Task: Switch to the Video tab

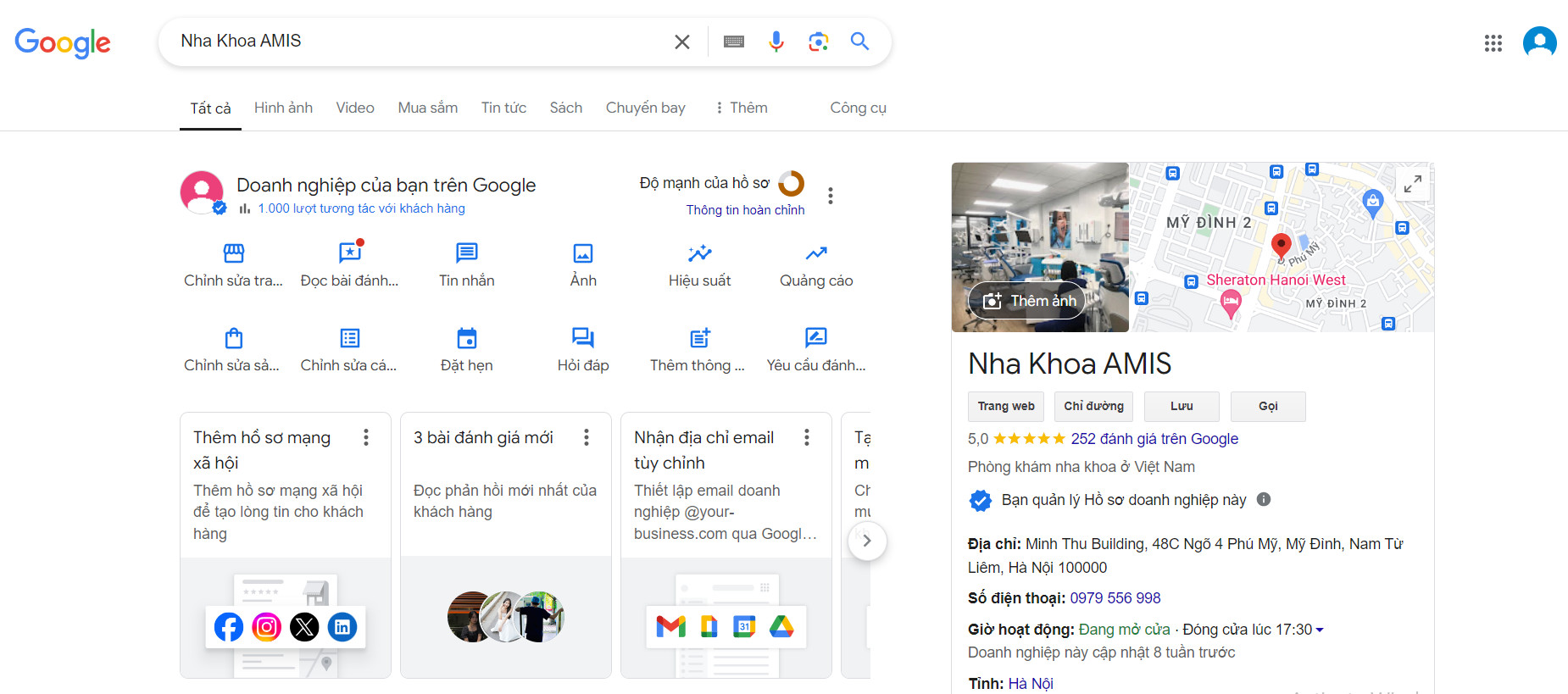Action: click(355, 108)
